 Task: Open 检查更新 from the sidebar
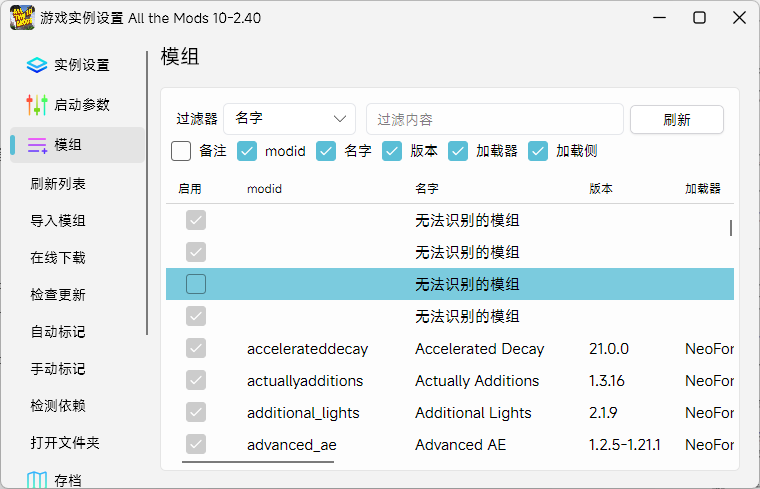[x=58, y=295]
